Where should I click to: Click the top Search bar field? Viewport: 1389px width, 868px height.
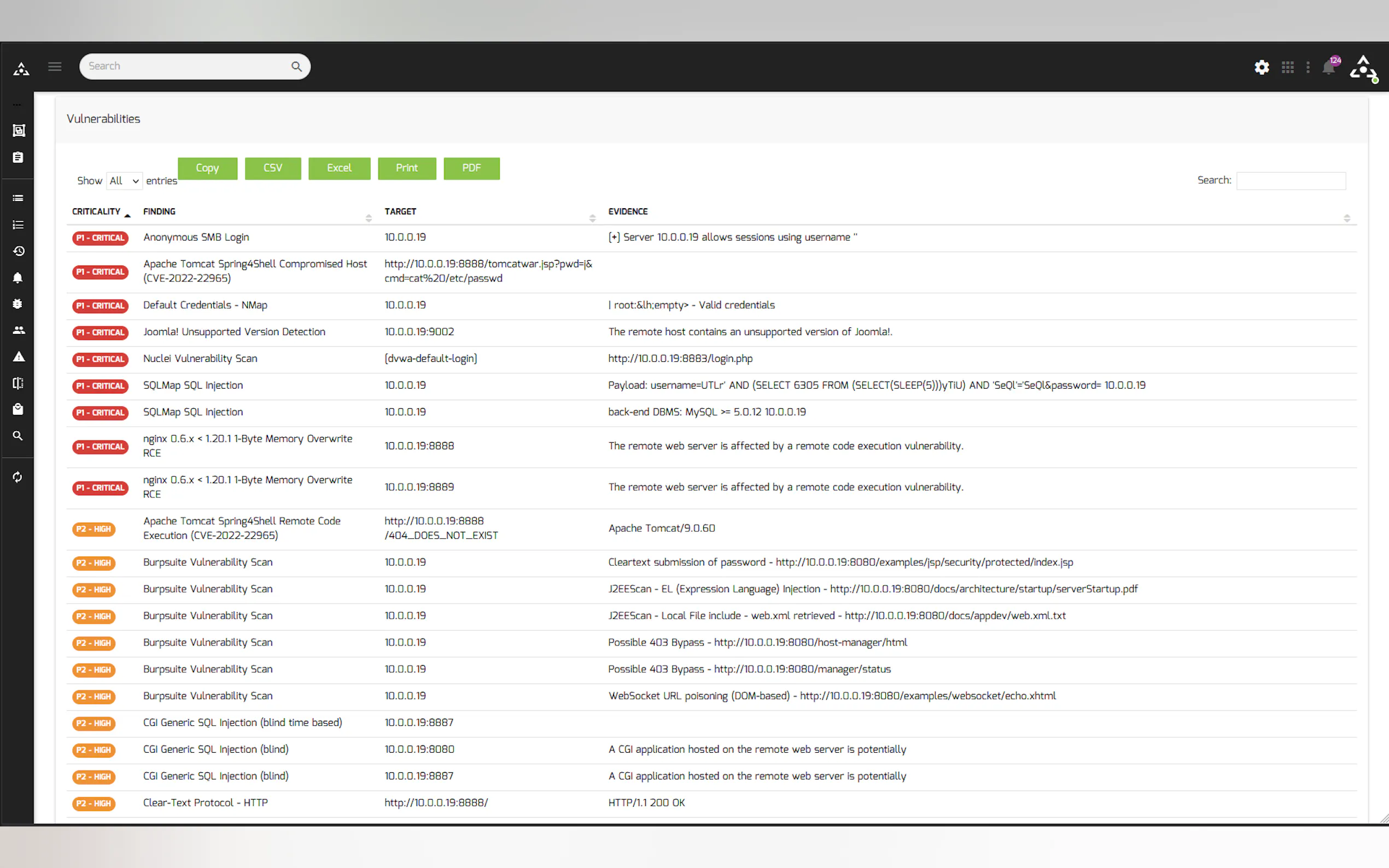186,67
